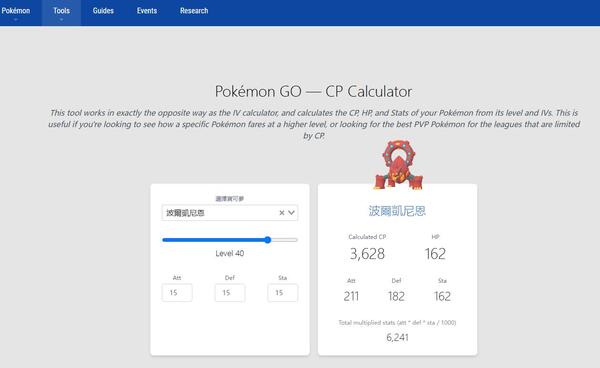Image resolution: width=600 pixels, height=368 pixels.
Task: Click the Calculated CP value 3,628
Action: [x=367, y=254]
